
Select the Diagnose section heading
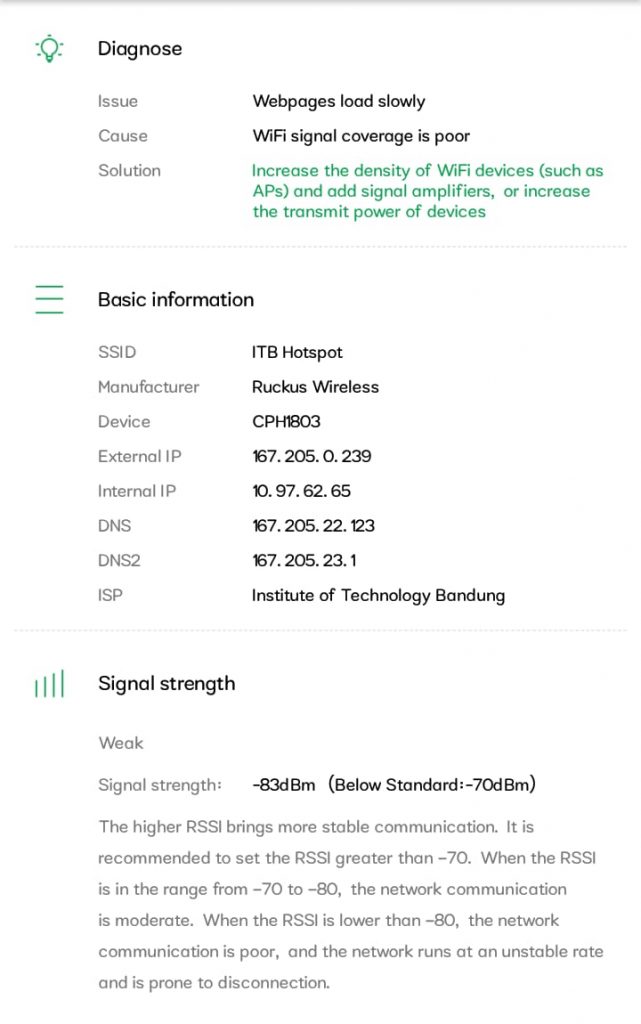pyautogui.click(x=140, y=48)
